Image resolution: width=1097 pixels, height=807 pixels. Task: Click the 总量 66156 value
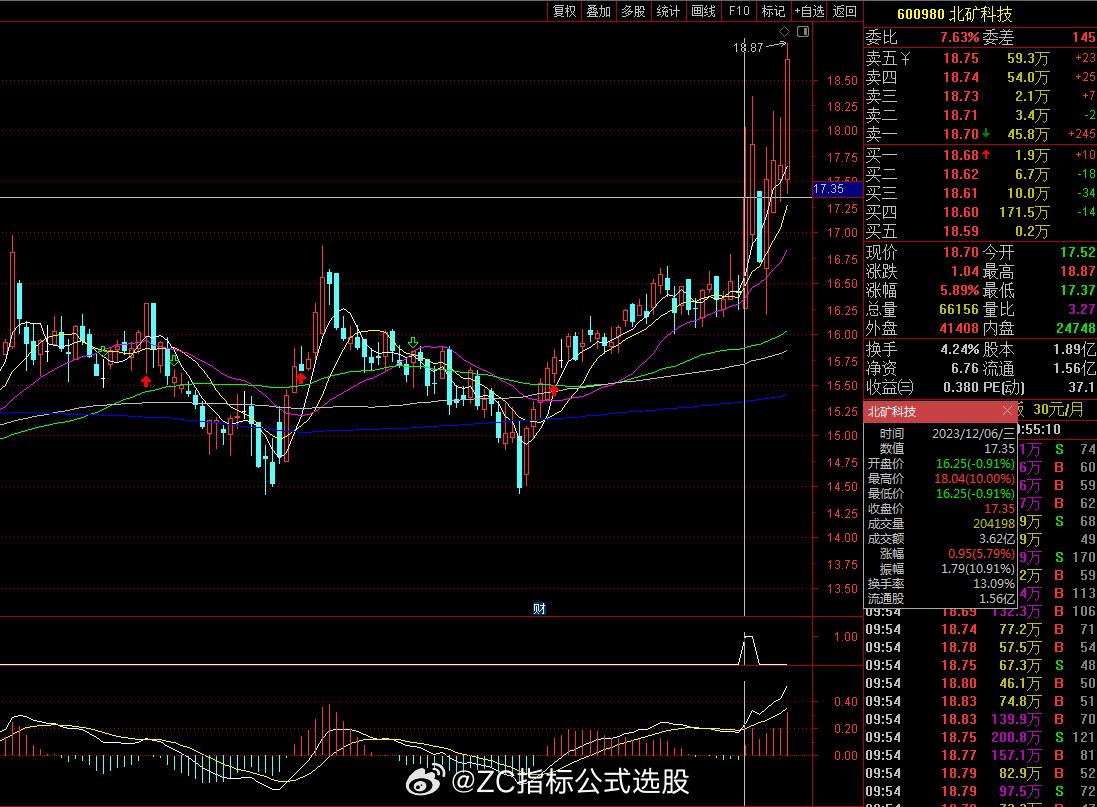(x=958, y=309)
